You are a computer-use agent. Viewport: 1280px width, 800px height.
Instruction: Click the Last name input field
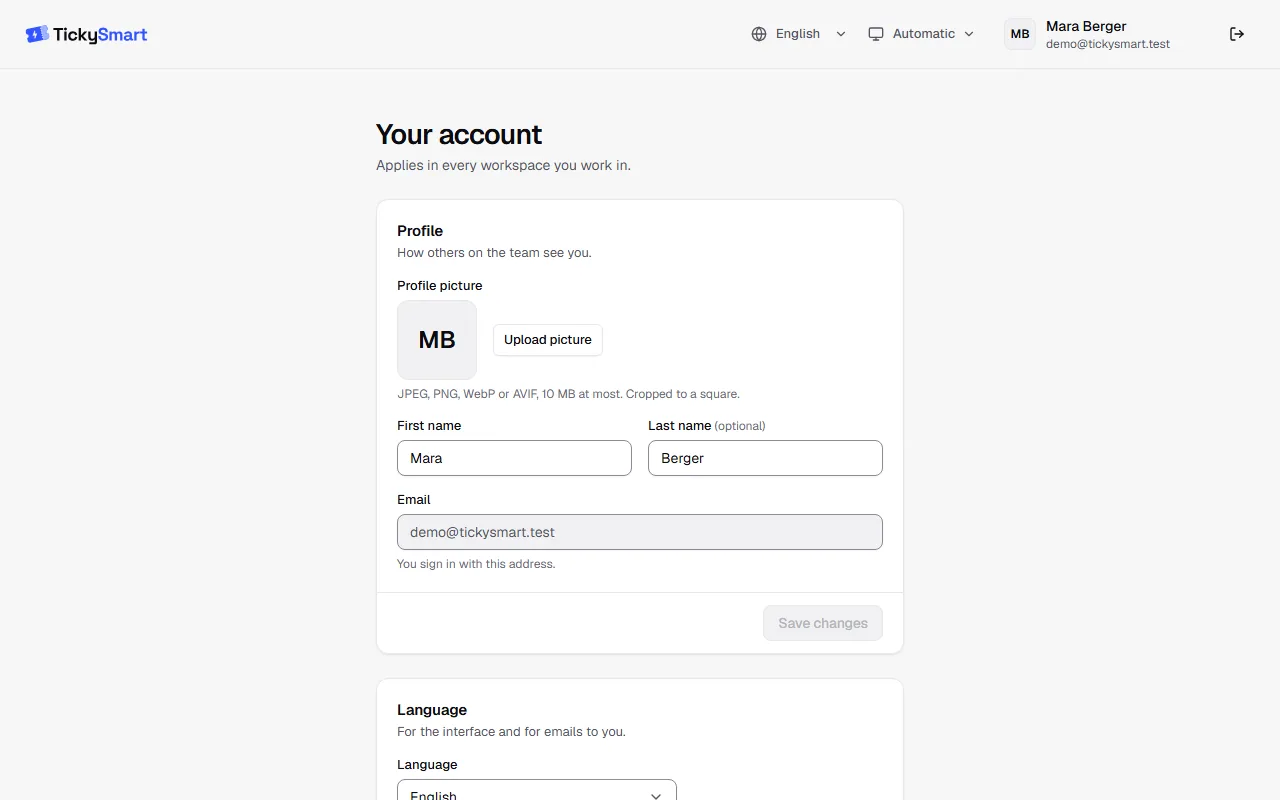[x=765, y=458]
